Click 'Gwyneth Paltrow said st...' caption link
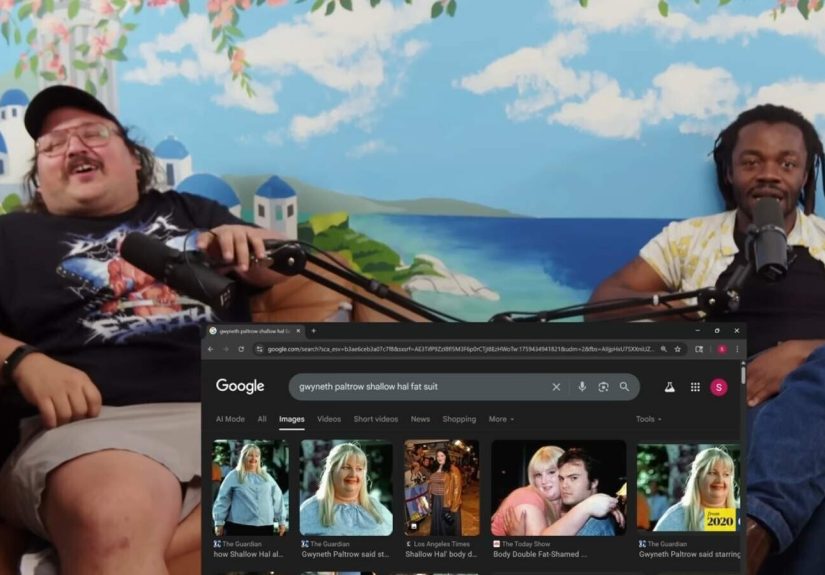The image size is (825, 575). 345,554
